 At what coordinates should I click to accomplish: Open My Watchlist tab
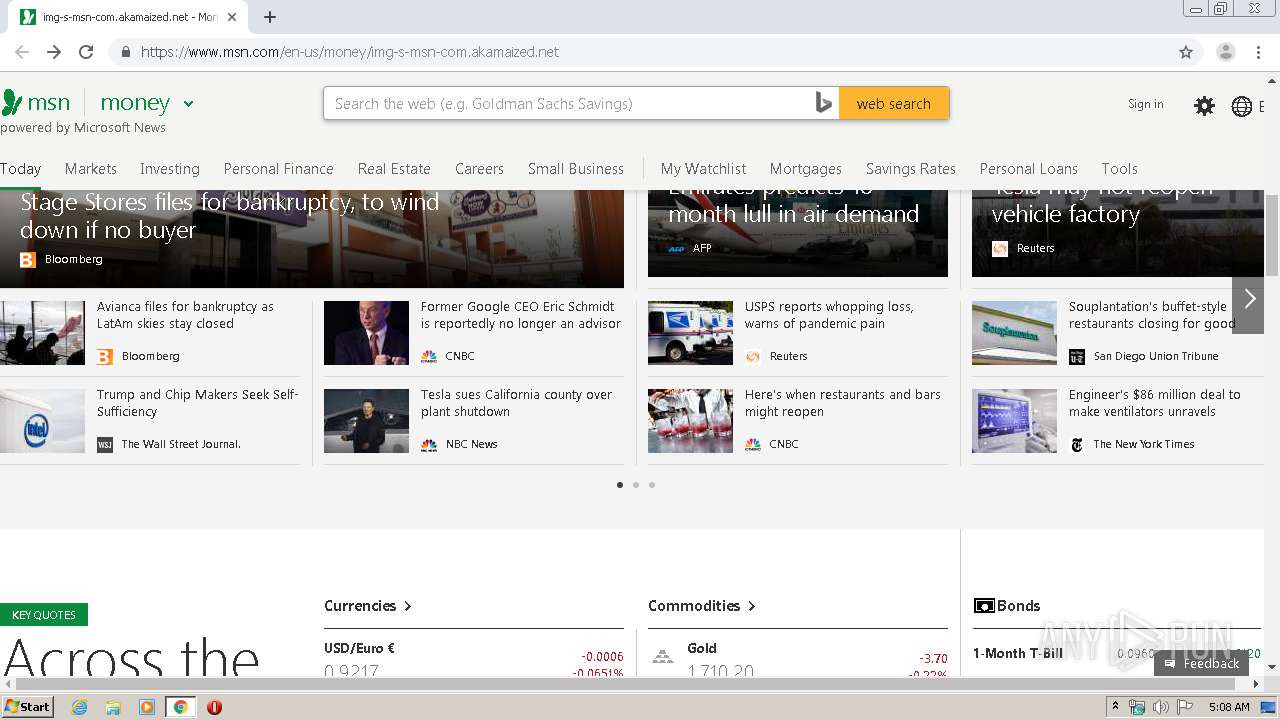click(x=703, y=169)
